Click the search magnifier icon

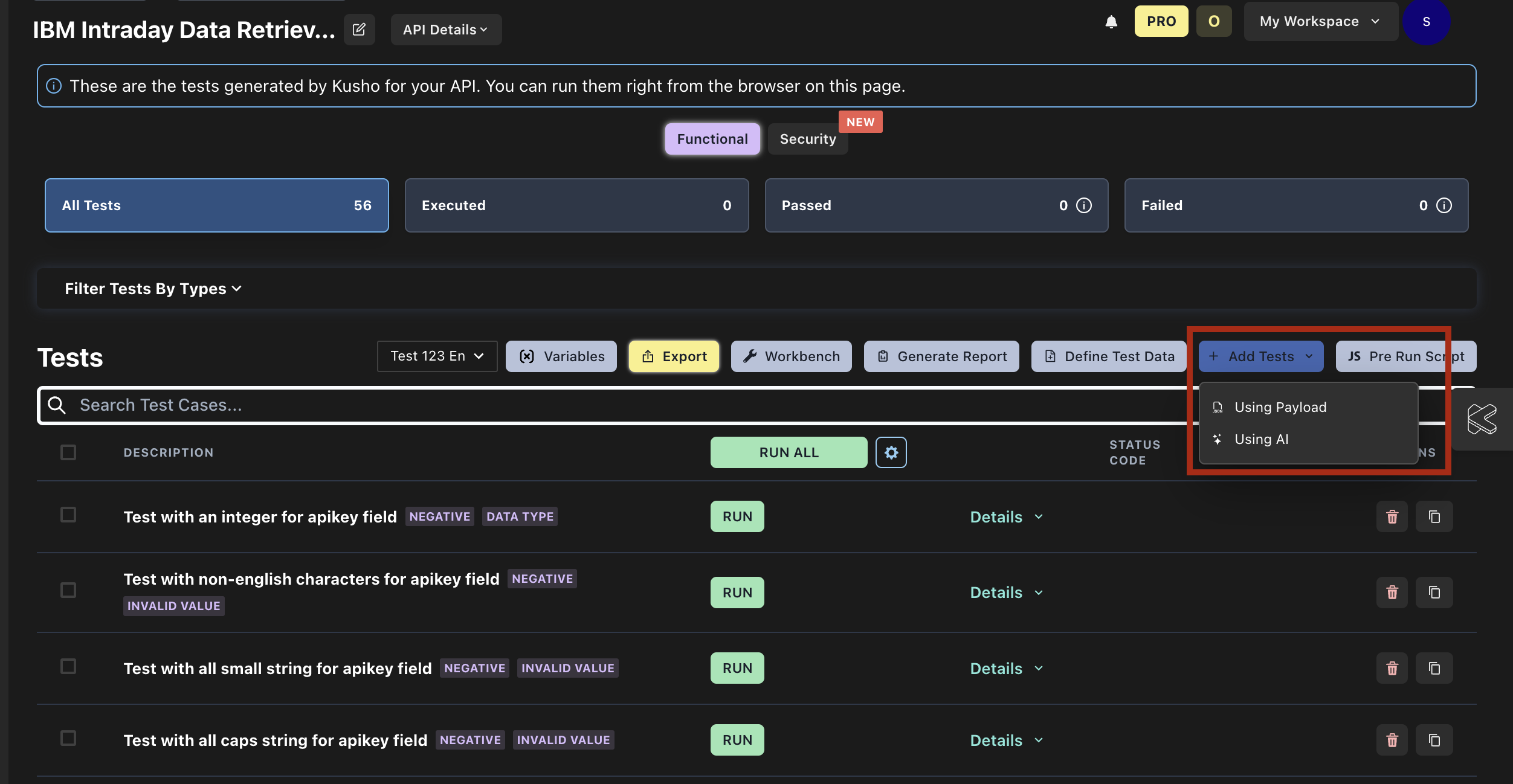[57, 405]
